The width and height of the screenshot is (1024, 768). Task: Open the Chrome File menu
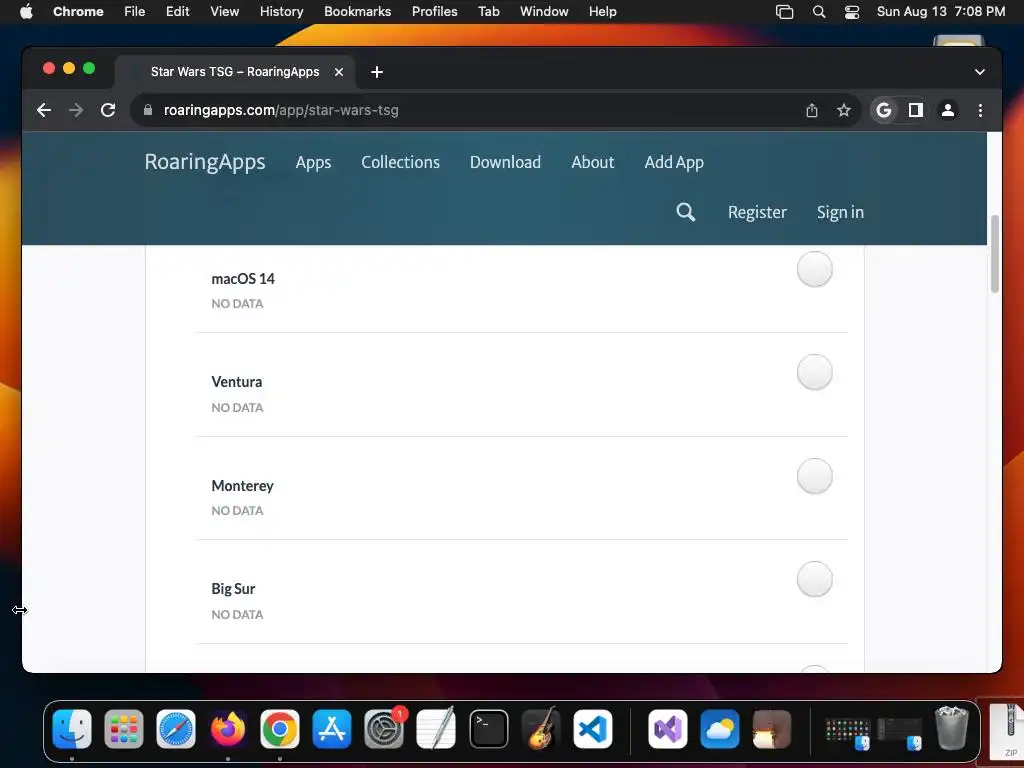pos(135,12)
